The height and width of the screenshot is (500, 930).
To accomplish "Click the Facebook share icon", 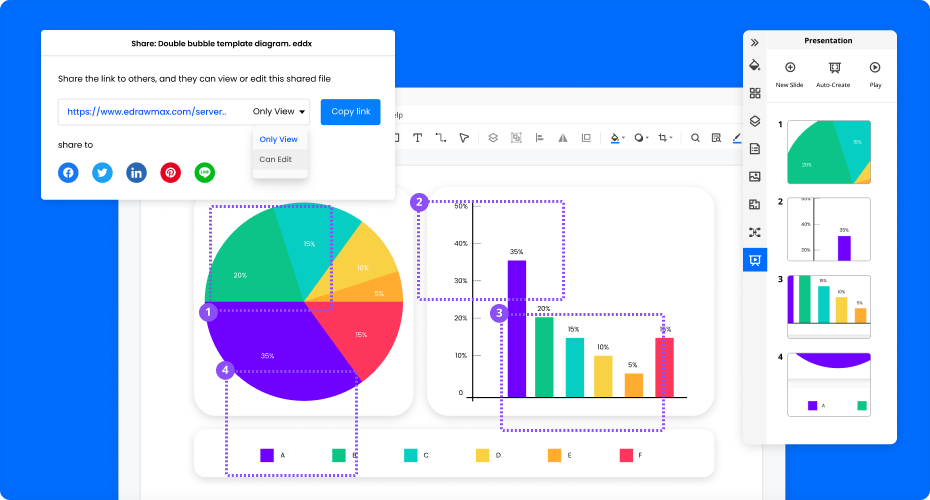I will click(x=68, y=173).
